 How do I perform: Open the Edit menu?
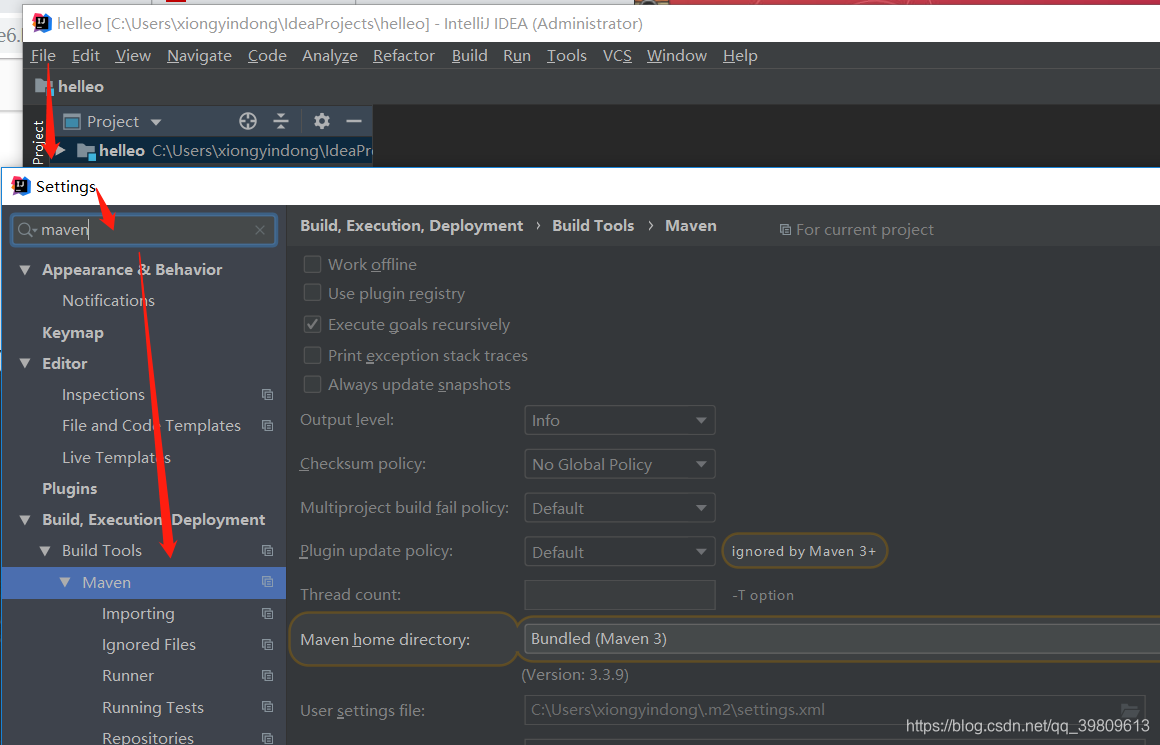[86, 55]
